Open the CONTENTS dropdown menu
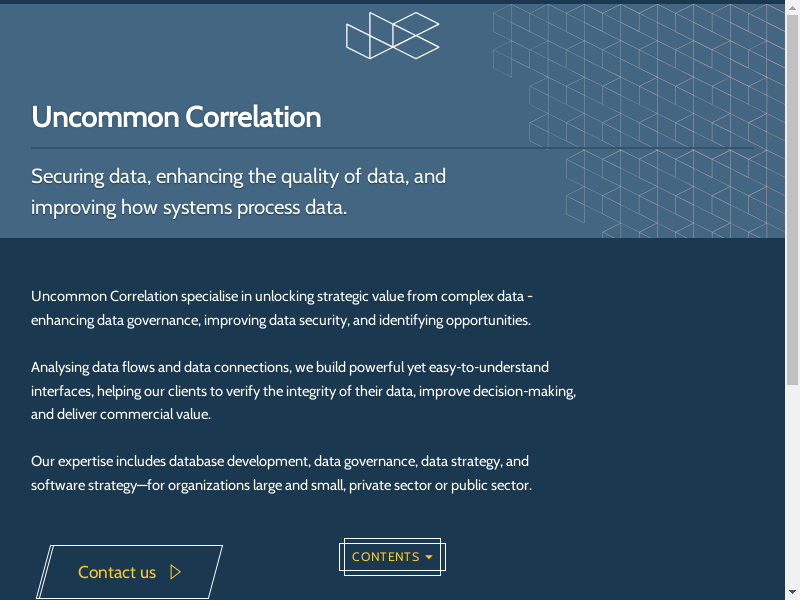800x600 pixels. (392, 557)
